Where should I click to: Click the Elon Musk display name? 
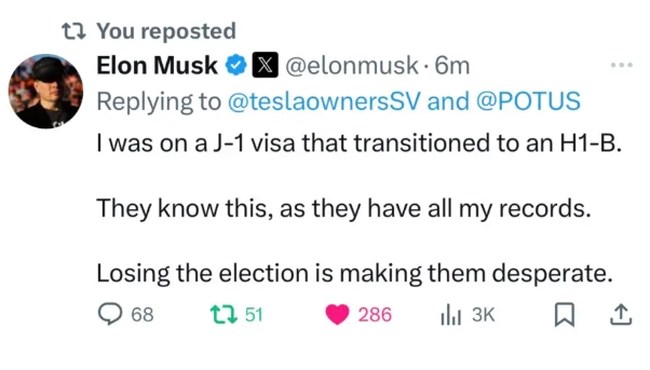[x=157, y=65]
